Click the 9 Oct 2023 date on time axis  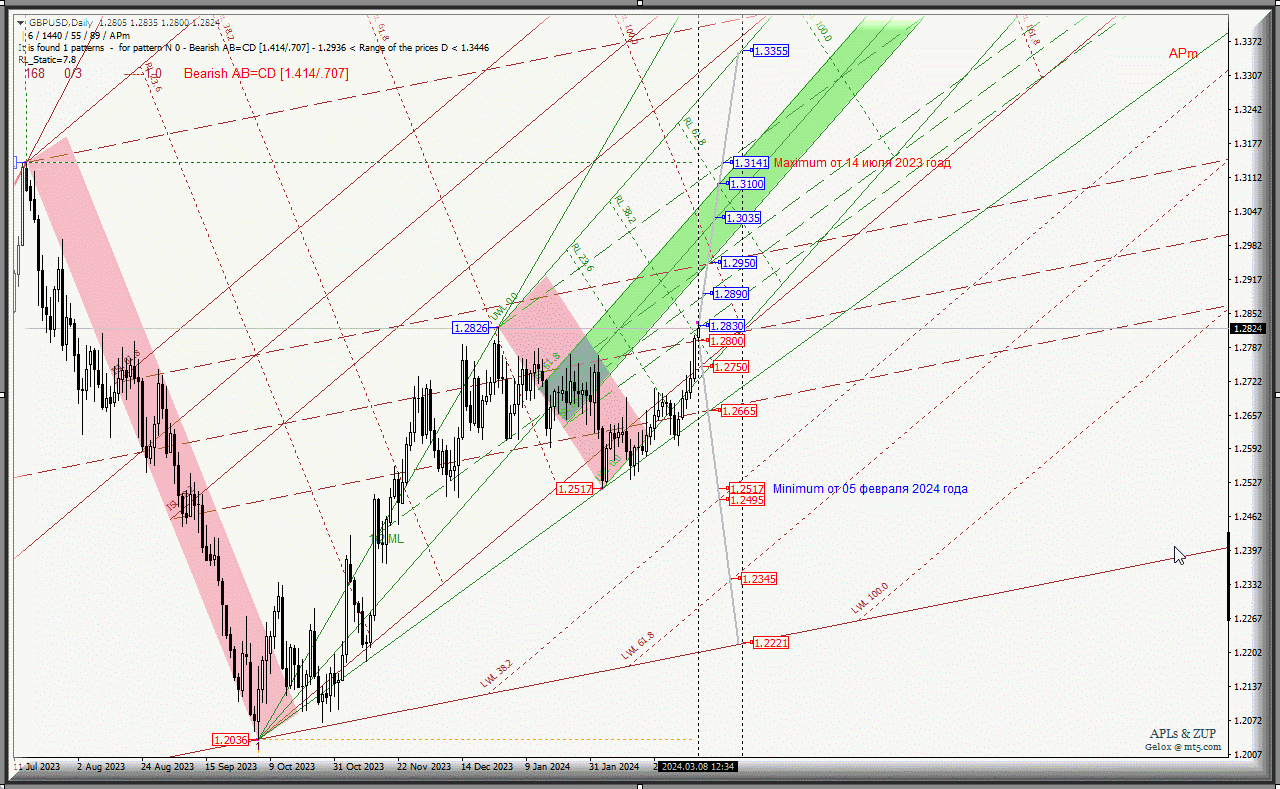pyautogui.click(x=290, y=767)
